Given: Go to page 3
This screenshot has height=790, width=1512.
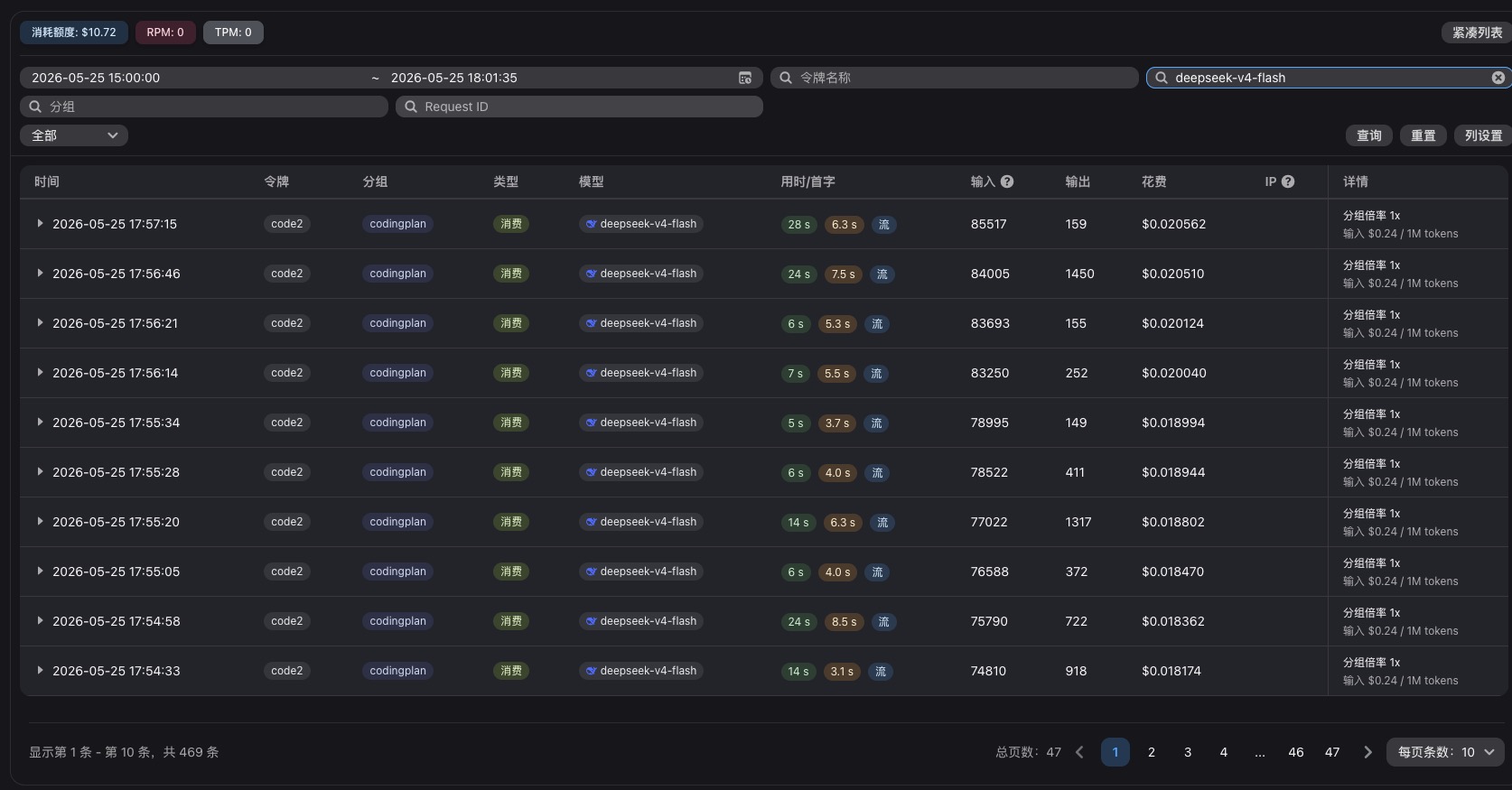Looking at the screenshot, I should (1188, 752).
